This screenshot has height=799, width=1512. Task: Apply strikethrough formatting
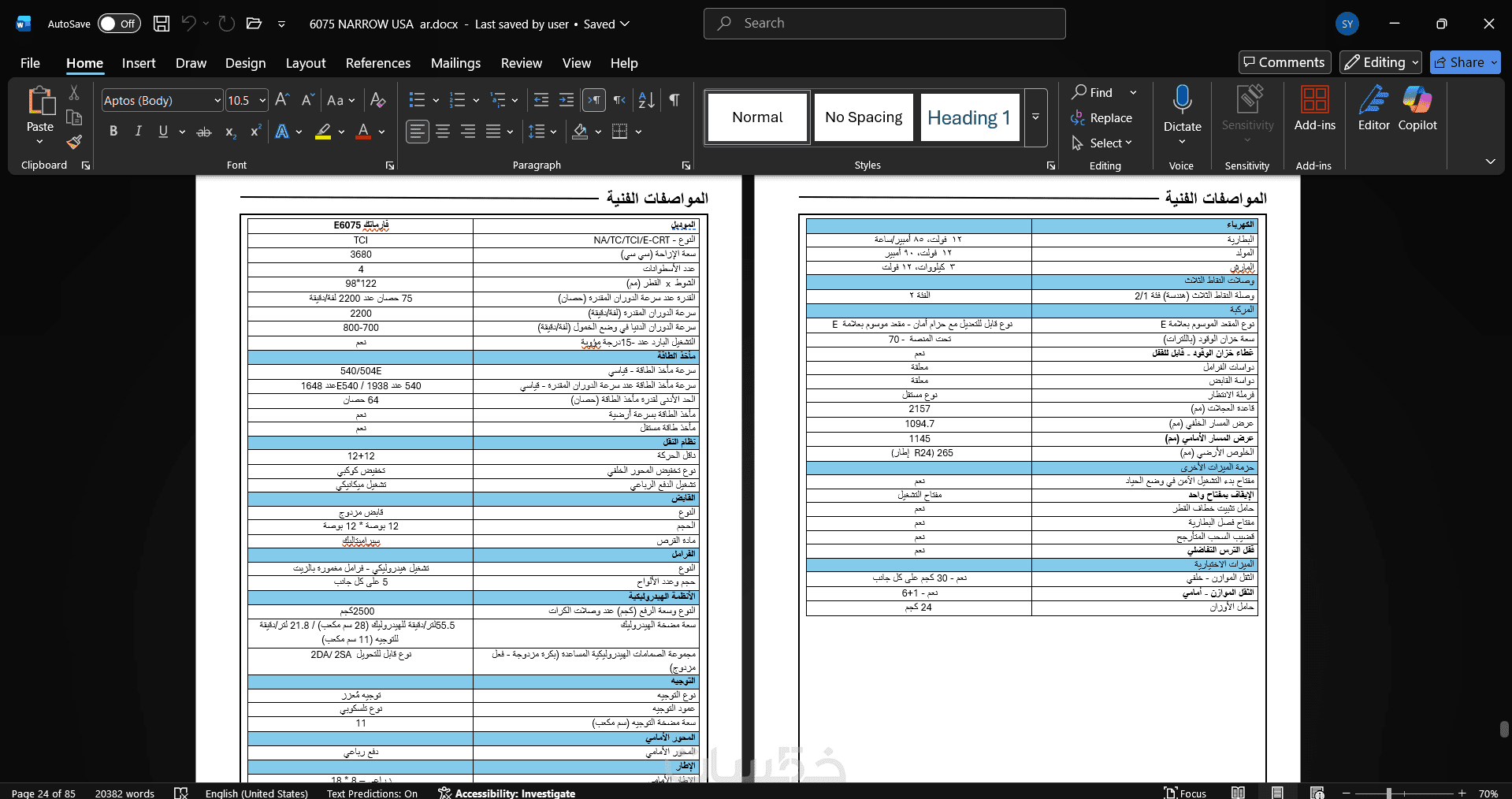coord(204,132)
